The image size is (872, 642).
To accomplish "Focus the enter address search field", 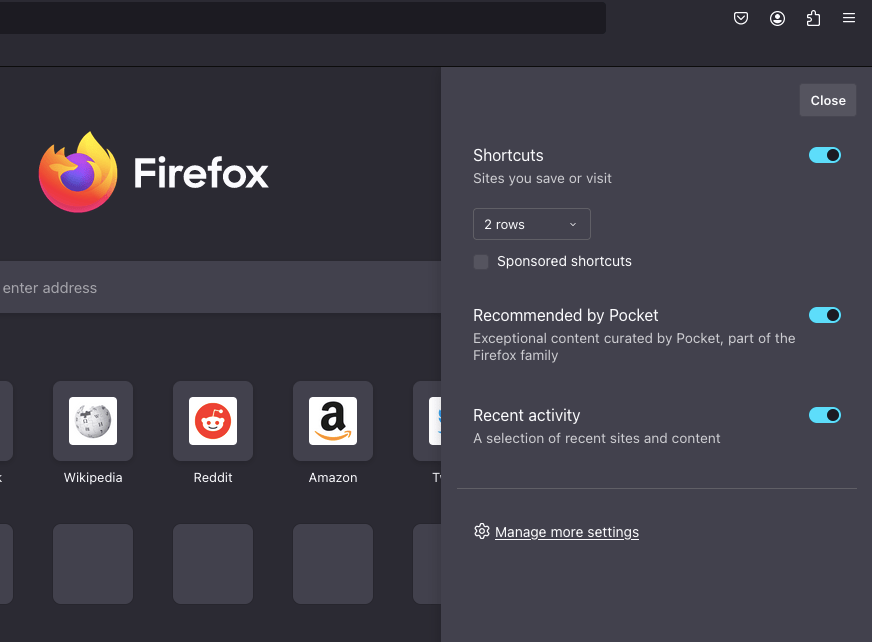I will pos(220,288).
